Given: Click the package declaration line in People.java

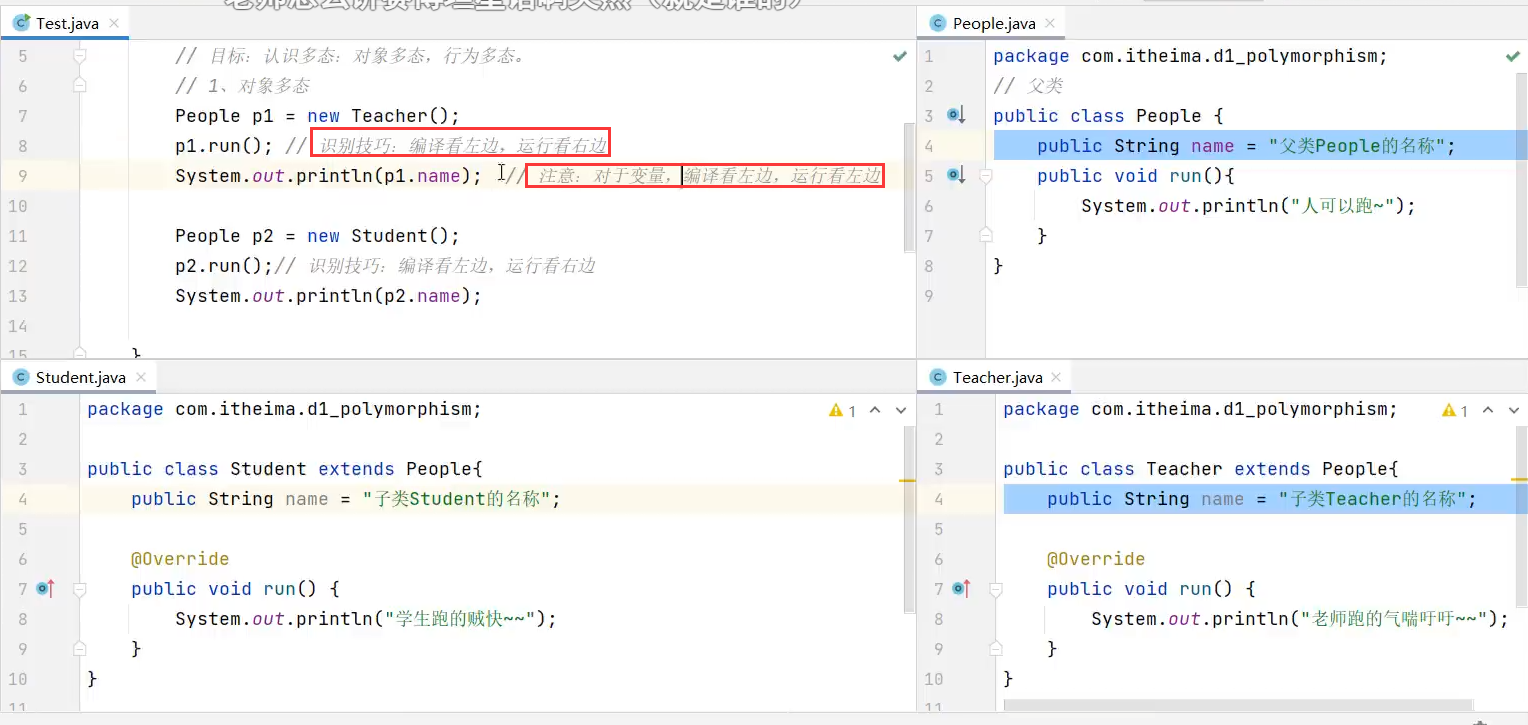Looking at the screenshot, I should point(1190,56).
